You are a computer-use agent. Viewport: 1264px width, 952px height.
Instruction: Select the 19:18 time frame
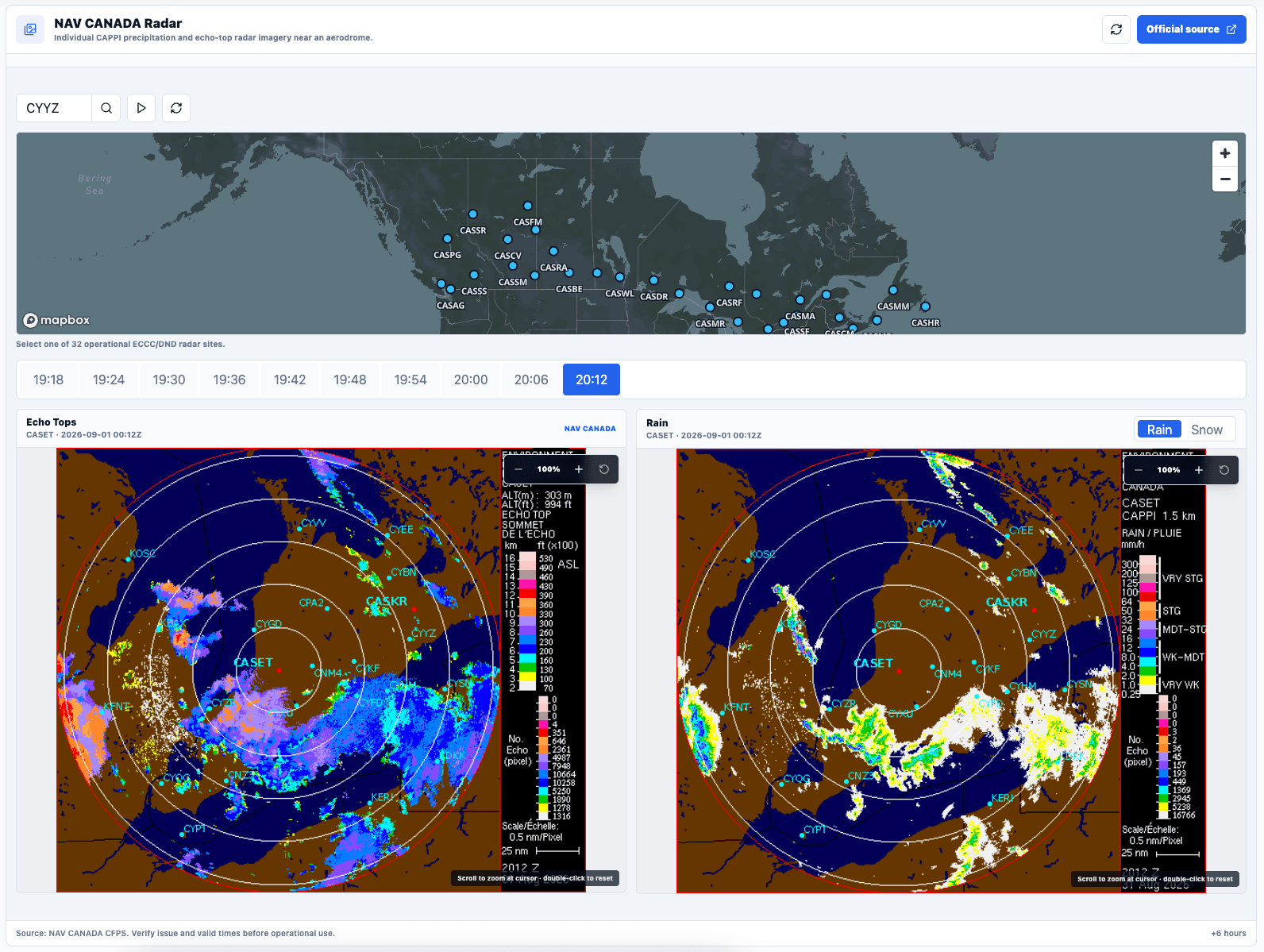[48, 380]
